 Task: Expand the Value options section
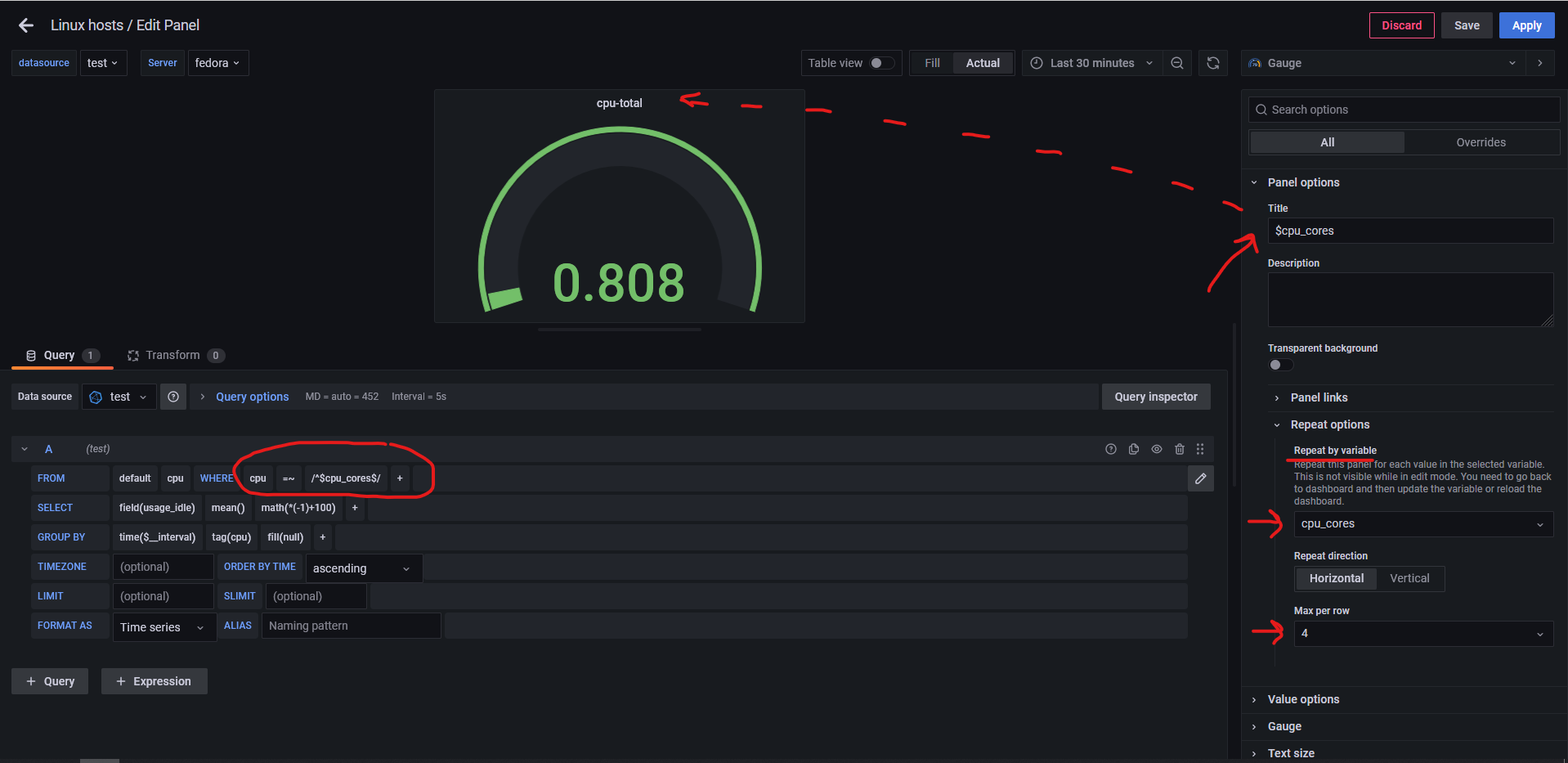tap(1302, 699)
